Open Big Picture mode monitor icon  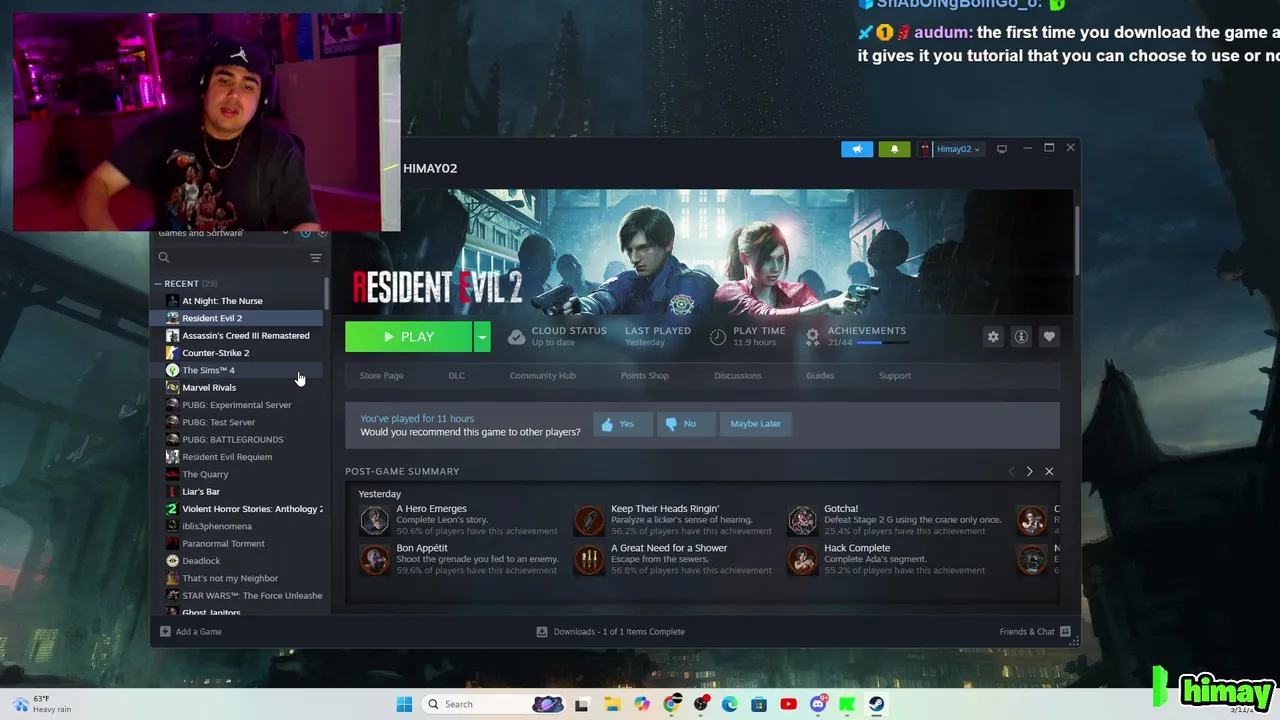click(1001, 149)
